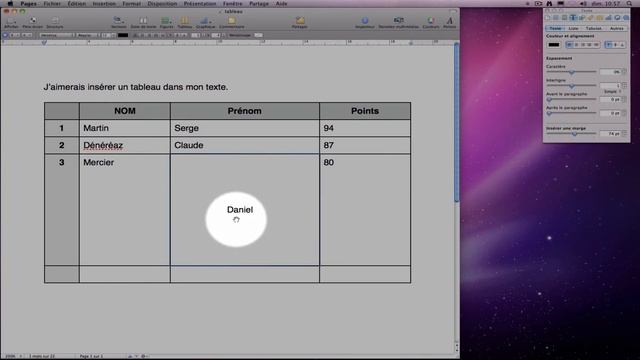This screenshot has height=360, width=640.
Task: Select the Text inspector T icon
Action: (573, 18)
